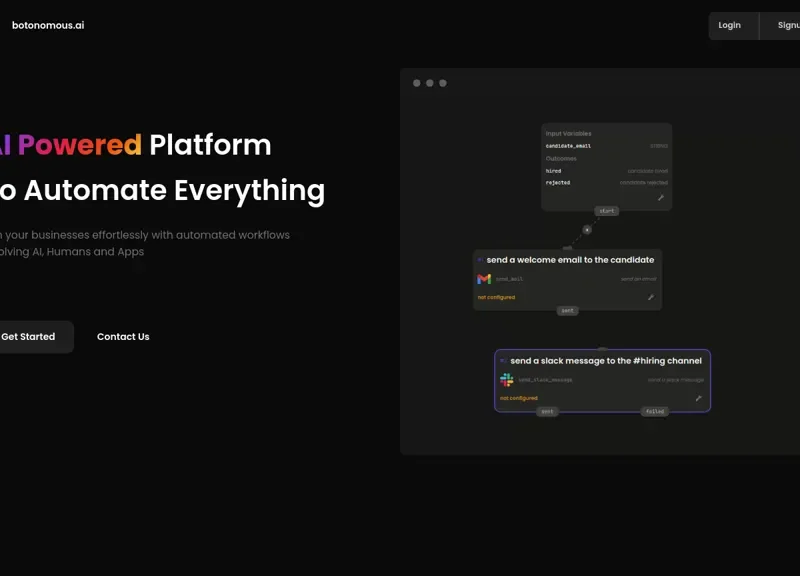The height and width of the screenshot is (576, 800).
Task: Click the 'sent' pill below the email node
Action: pos(566,311)
